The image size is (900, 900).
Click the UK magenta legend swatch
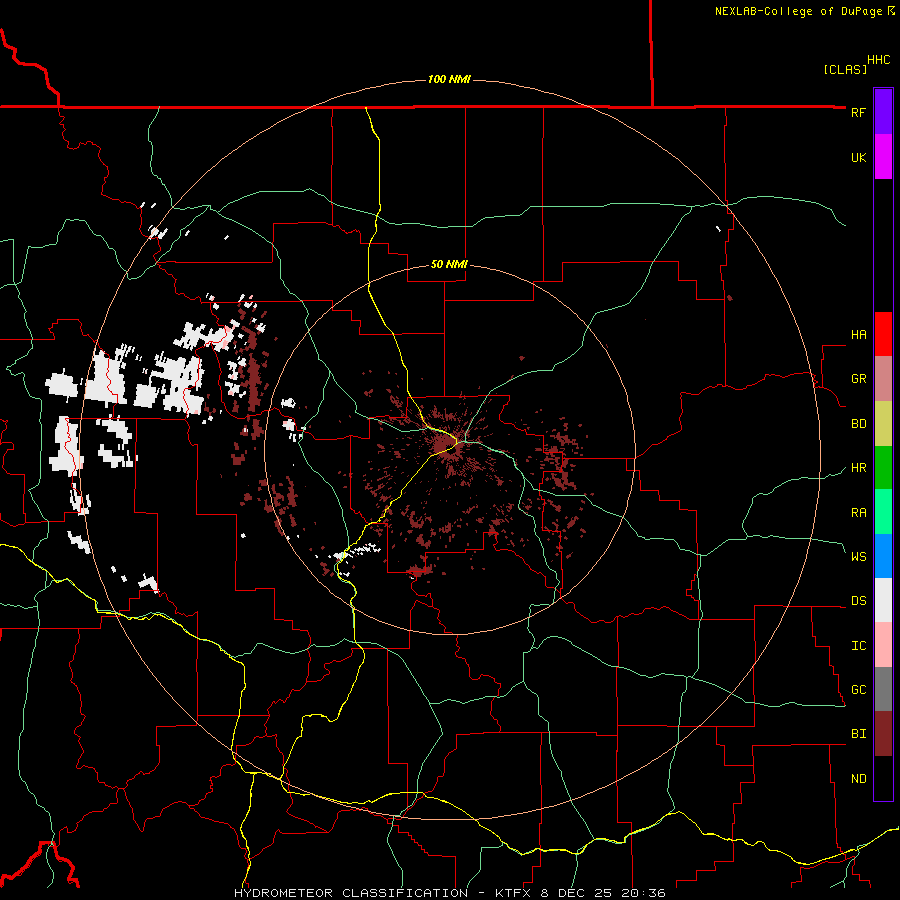pos(883,157)
